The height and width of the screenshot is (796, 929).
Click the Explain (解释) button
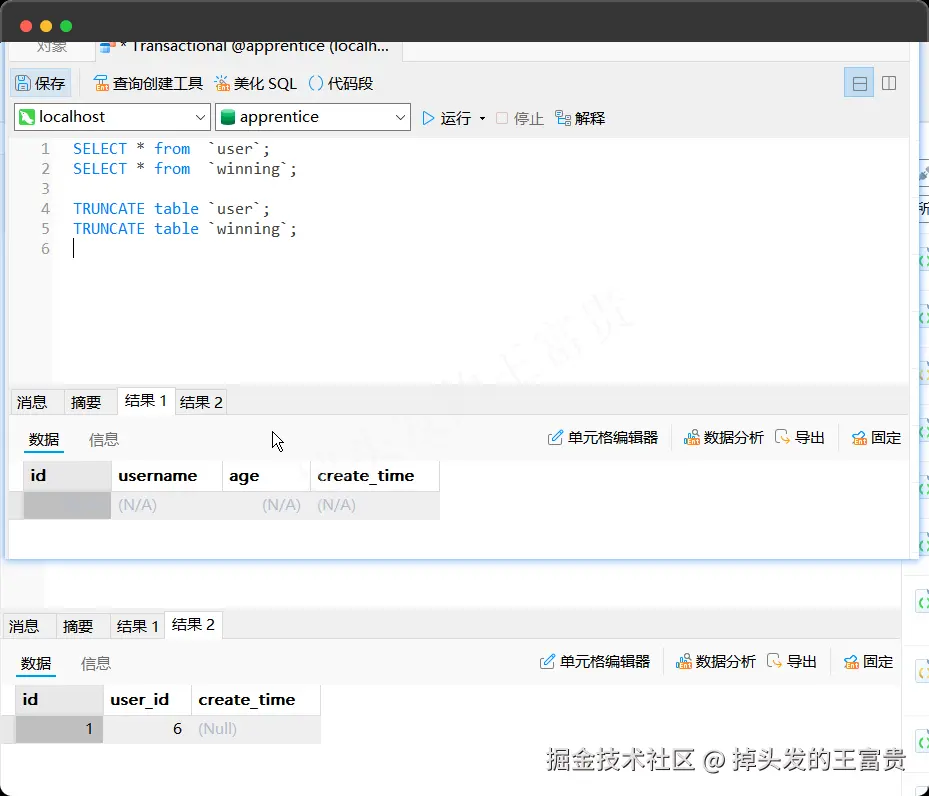[x=580, y=118]
